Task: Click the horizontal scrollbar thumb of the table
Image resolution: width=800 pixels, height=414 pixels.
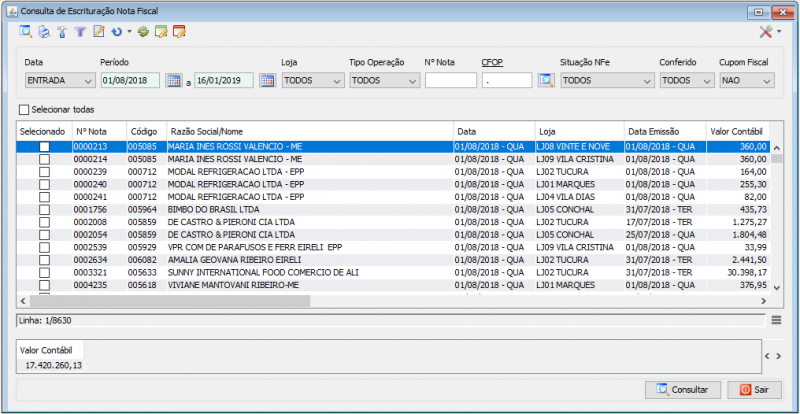Action: pos(169,301)
